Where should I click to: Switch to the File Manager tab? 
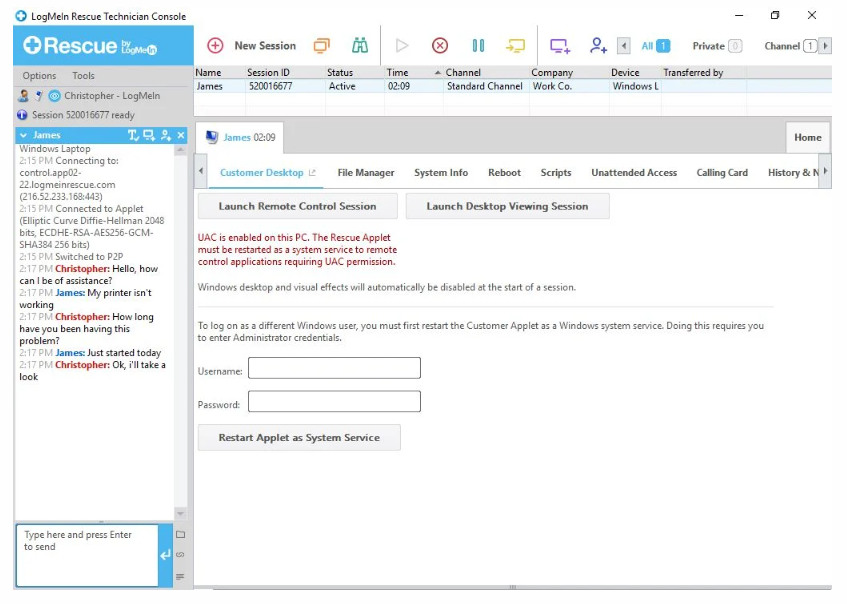366,173
